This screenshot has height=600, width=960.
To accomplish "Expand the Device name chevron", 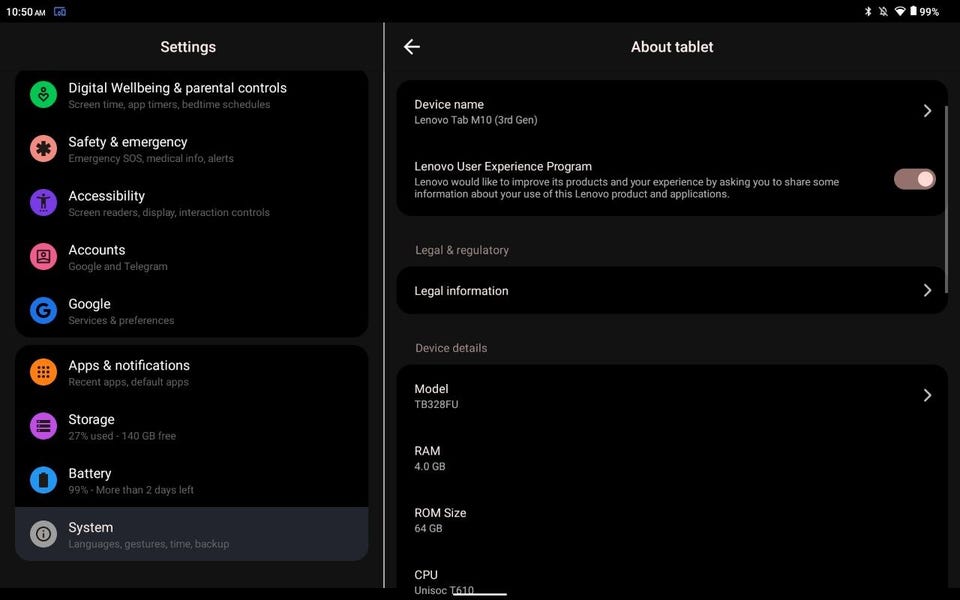I will pyautogui.click(x=927, y=111).
